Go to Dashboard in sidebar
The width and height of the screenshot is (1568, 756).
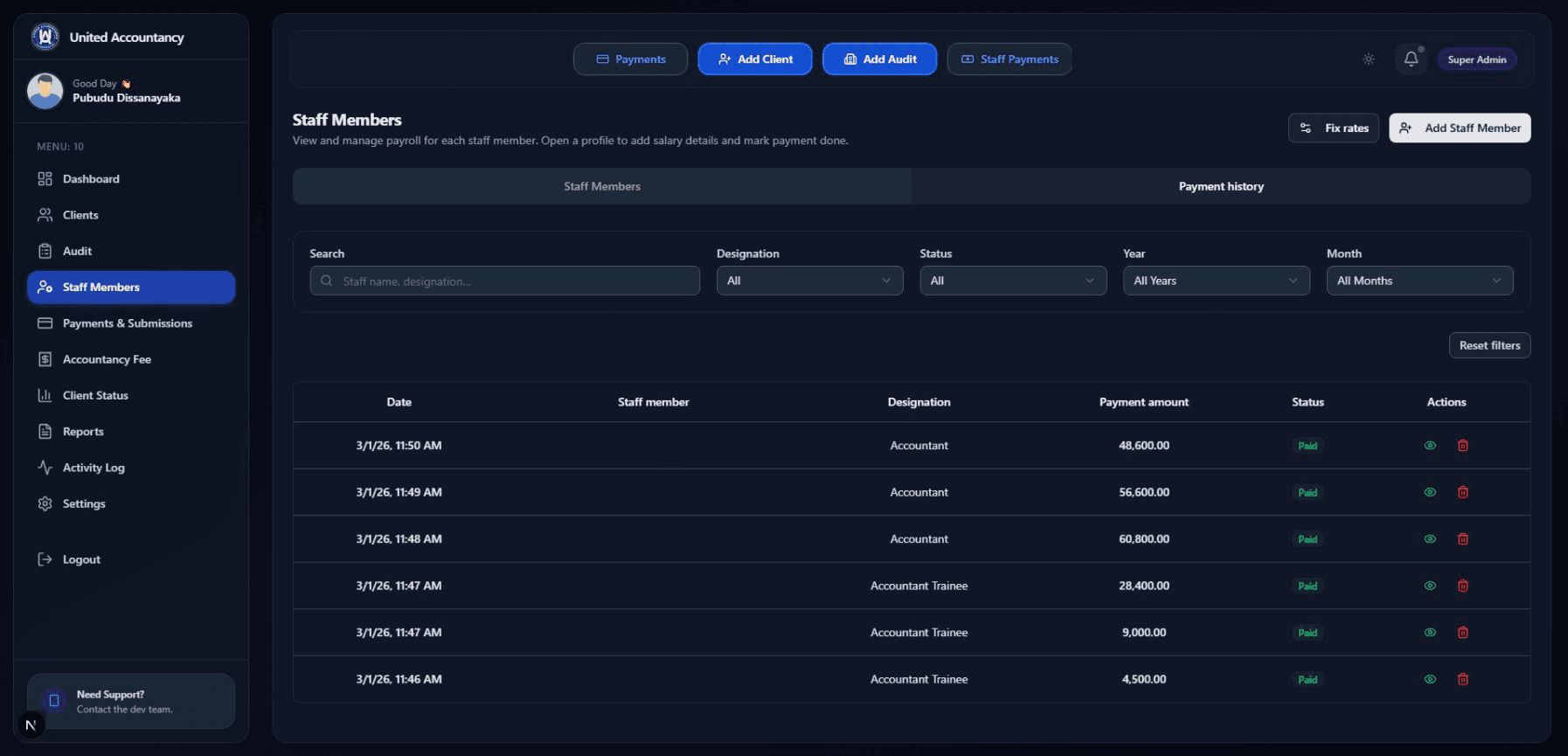tap(131, 179)
